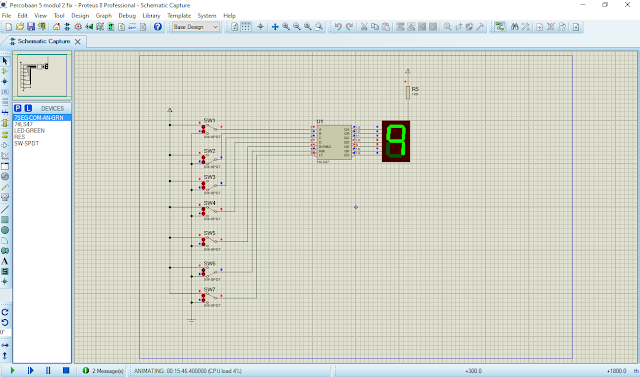Toggle switch SW3 on the schematic
The width and height of the screenshot is (640, 377).
coord(210,185)
